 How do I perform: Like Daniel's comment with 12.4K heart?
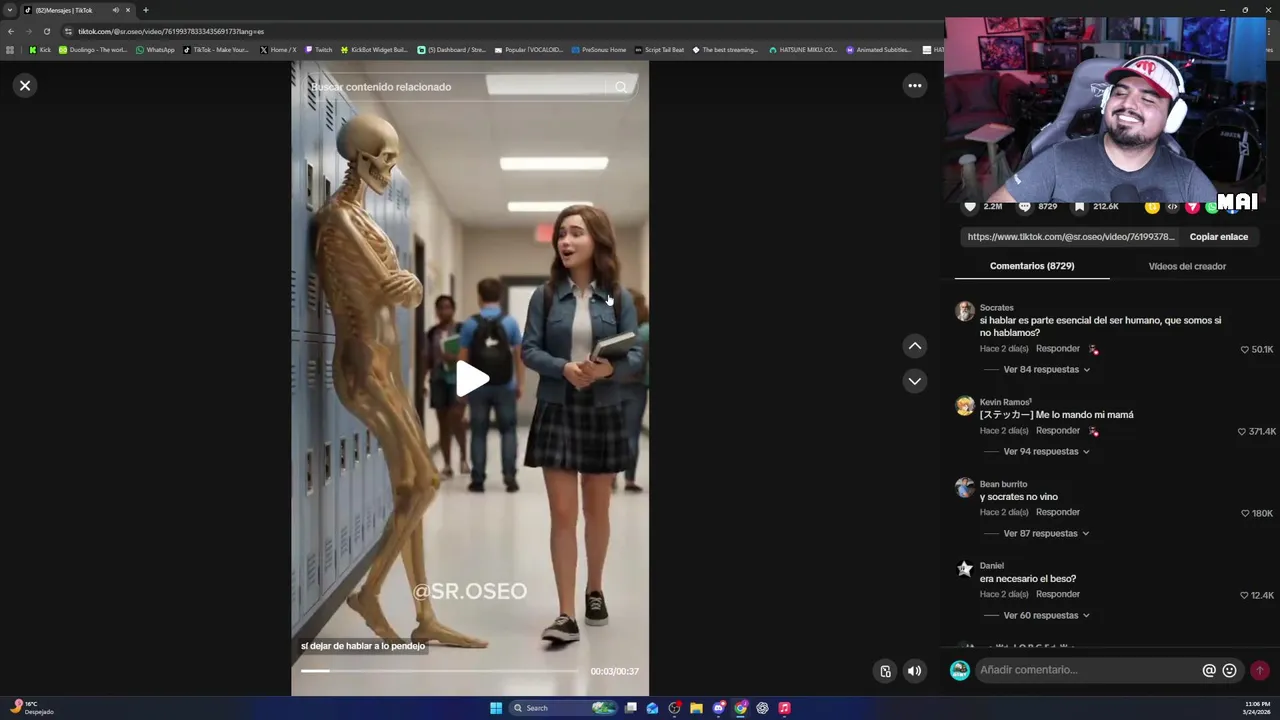[1245, 596]
